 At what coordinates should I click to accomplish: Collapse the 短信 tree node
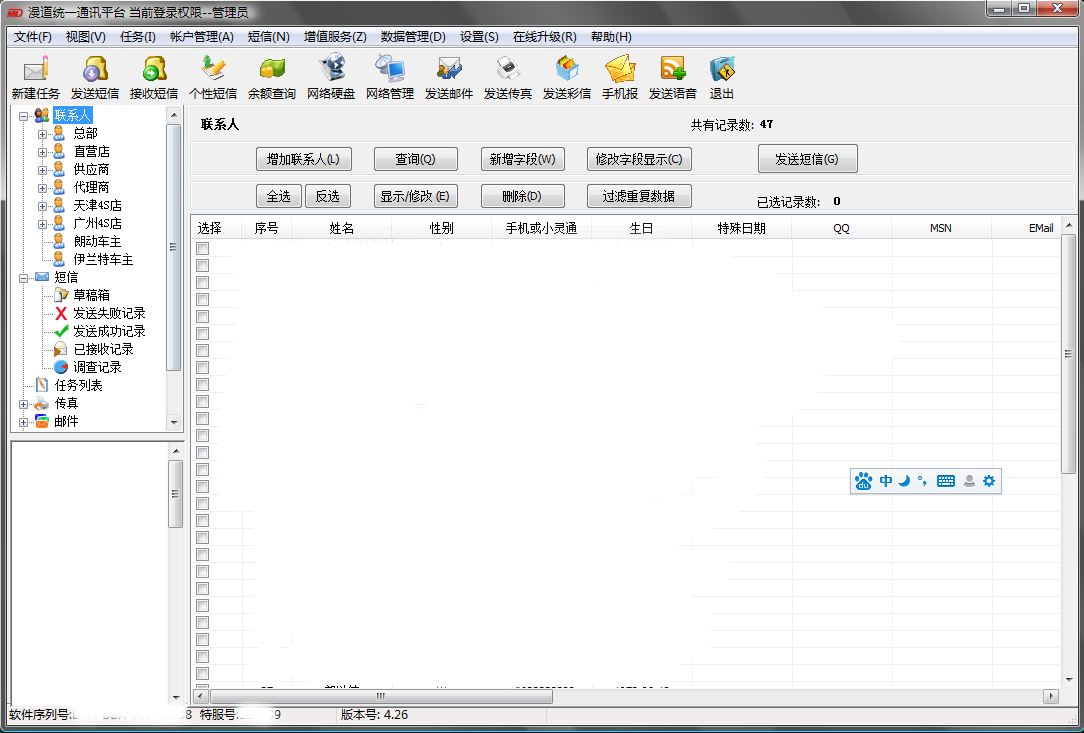coord(24,277)
